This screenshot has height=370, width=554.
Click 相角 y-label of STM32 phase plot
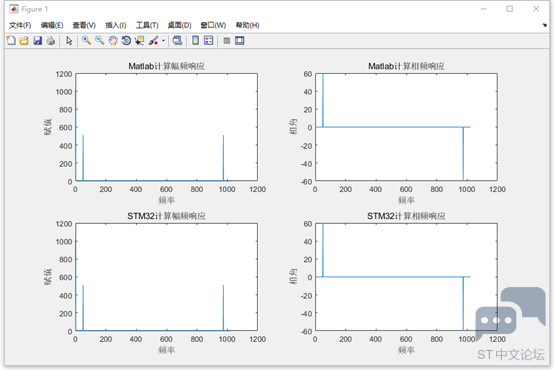pyautogui.click(x=293, y=277)
